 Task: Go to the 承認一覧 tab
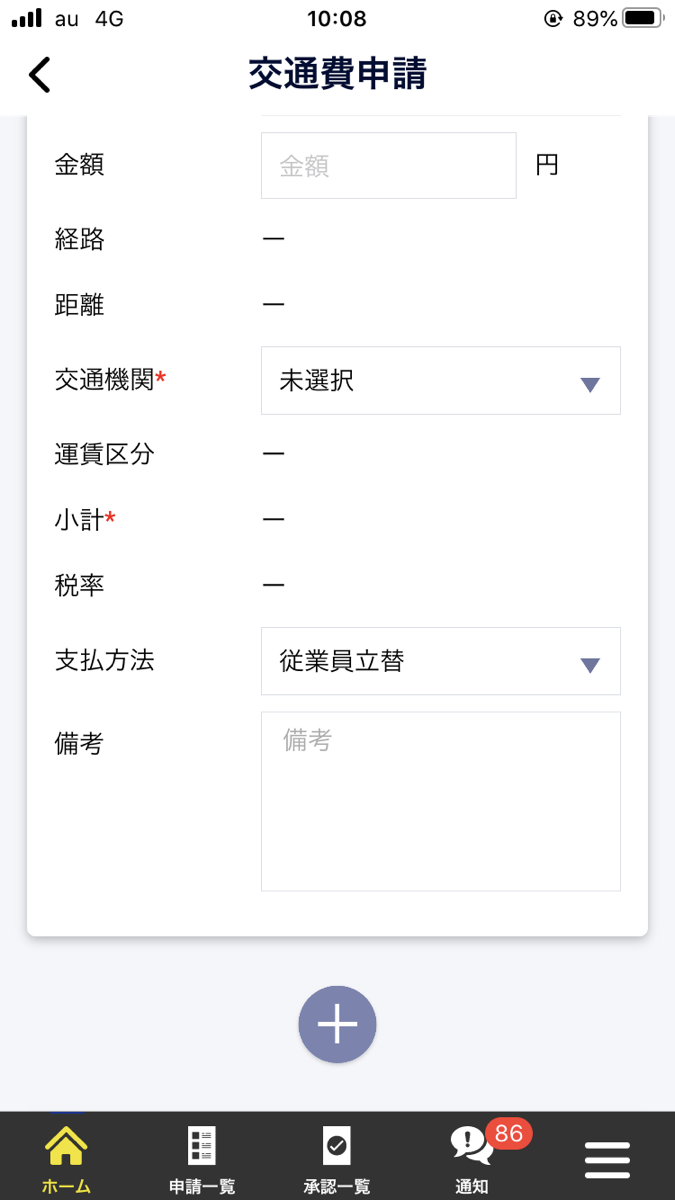pyautogui.click(x=337, y=1187)
